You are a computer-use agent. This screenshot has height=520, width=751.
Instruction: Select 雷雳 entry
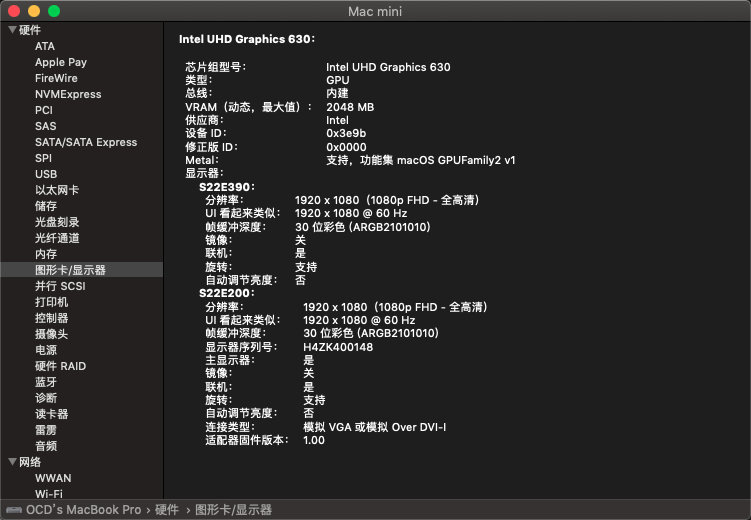tap(46, 430)
